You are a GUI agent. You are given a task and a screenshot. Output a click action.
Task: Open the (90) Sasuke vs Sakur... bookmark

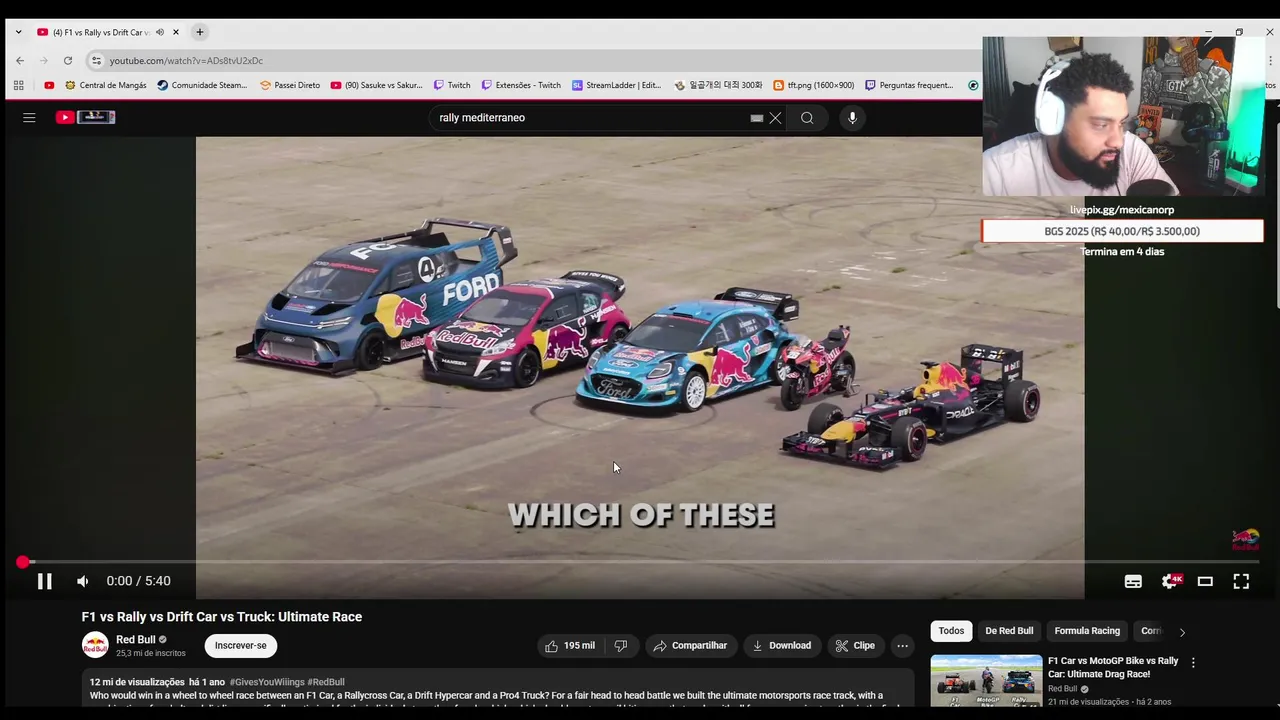click(377, 85)
